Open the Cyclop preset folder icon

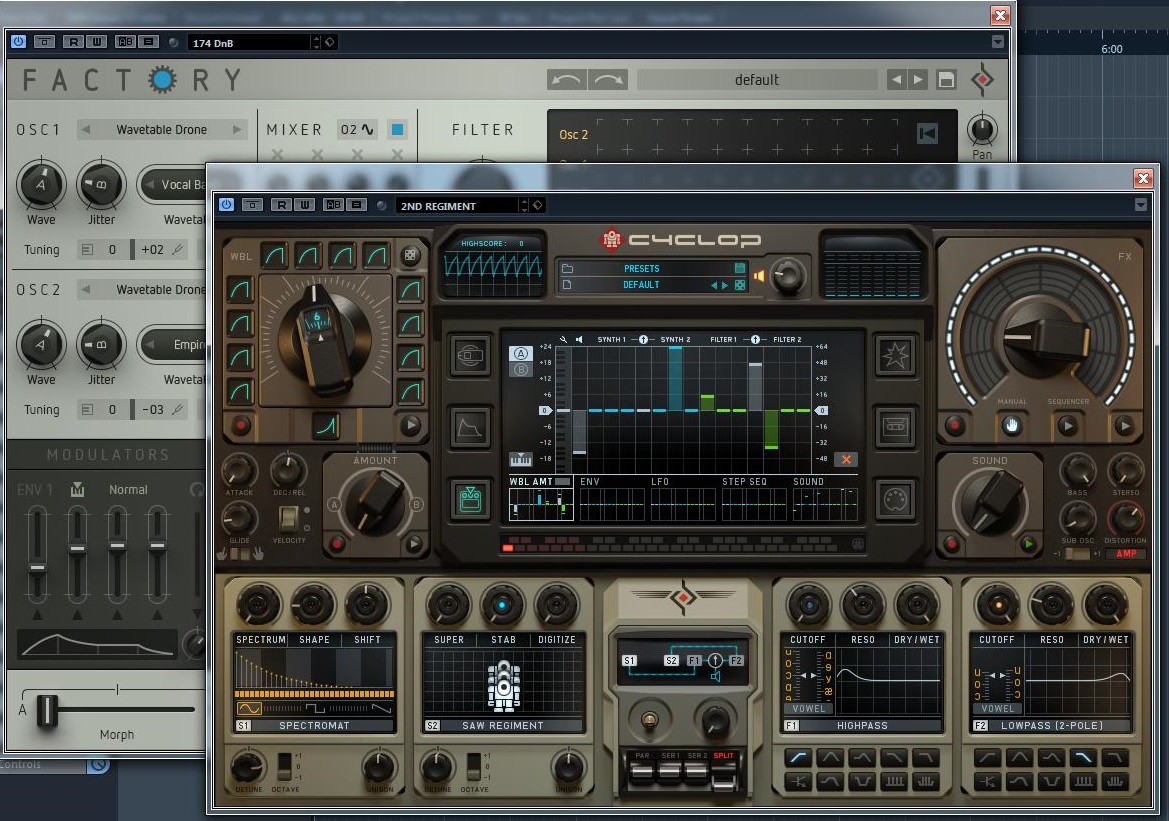click(567, 268)
